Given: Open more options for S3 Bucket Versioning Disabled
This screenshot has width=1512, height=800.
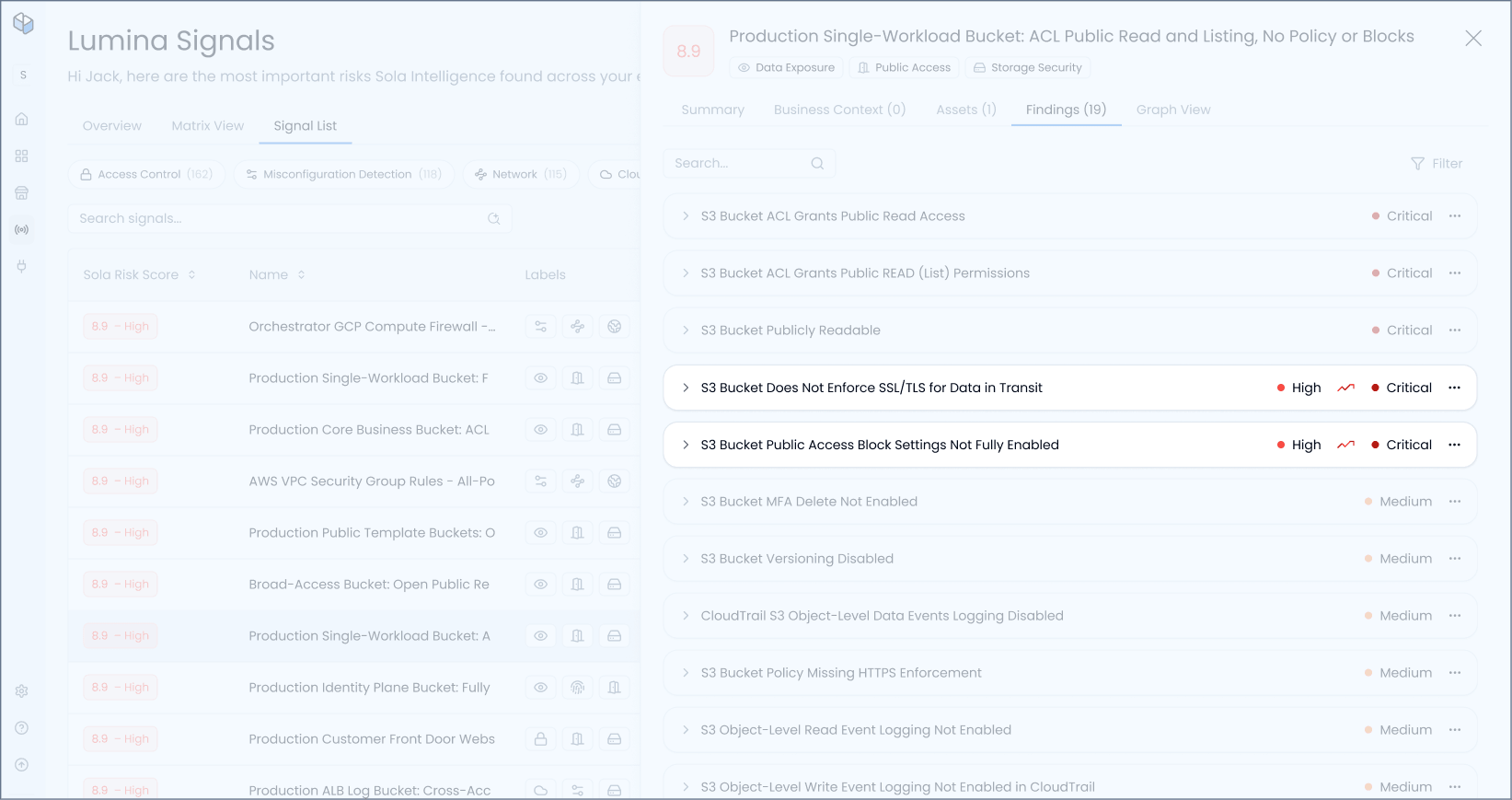Looking at the screenshot, I should click(x=1455, y=559).
